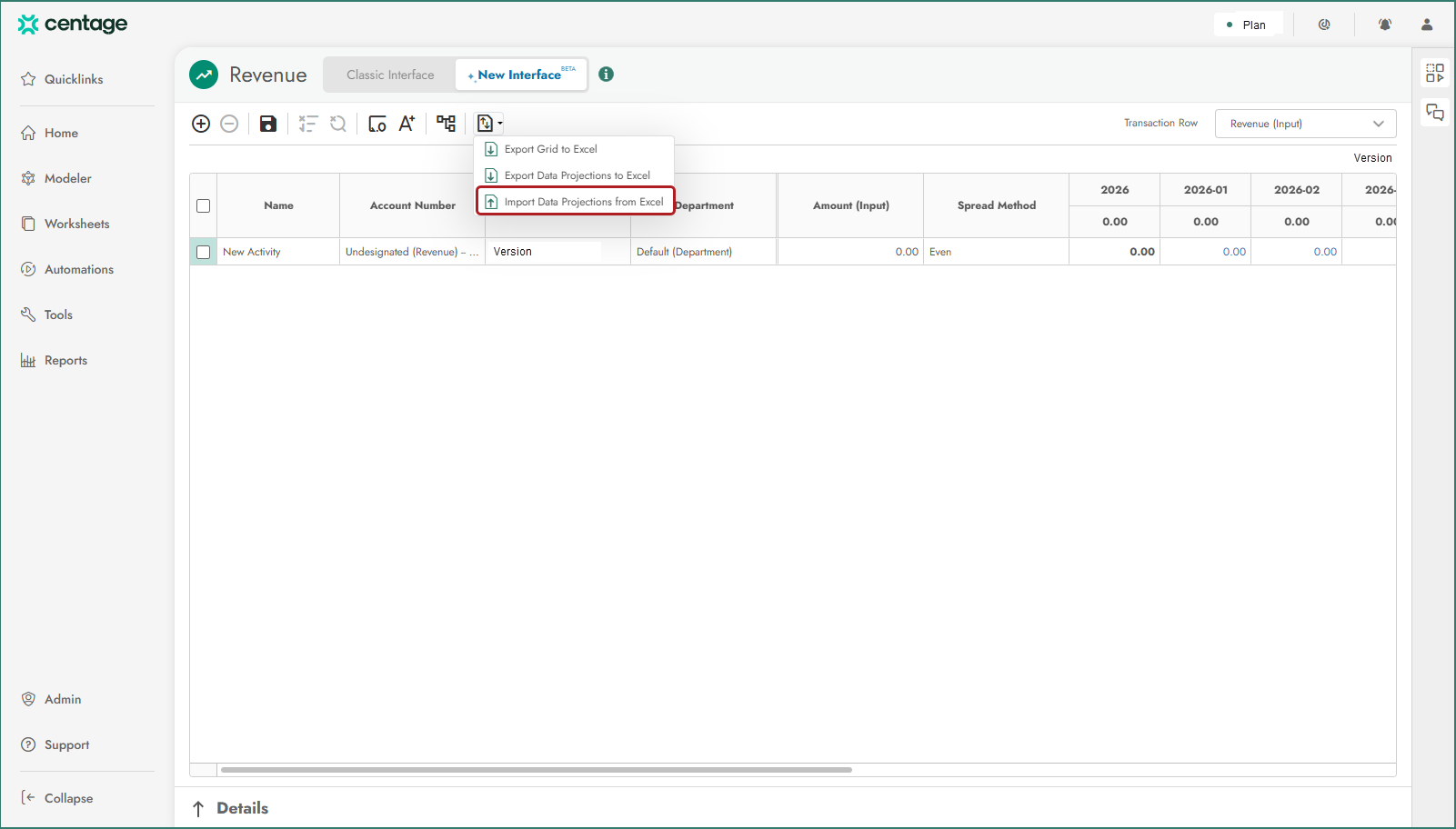Image resolution: width=1456 pixels, height=829 pixels.
Task: Switch to Classic Interface
Action: coord(390,75)
